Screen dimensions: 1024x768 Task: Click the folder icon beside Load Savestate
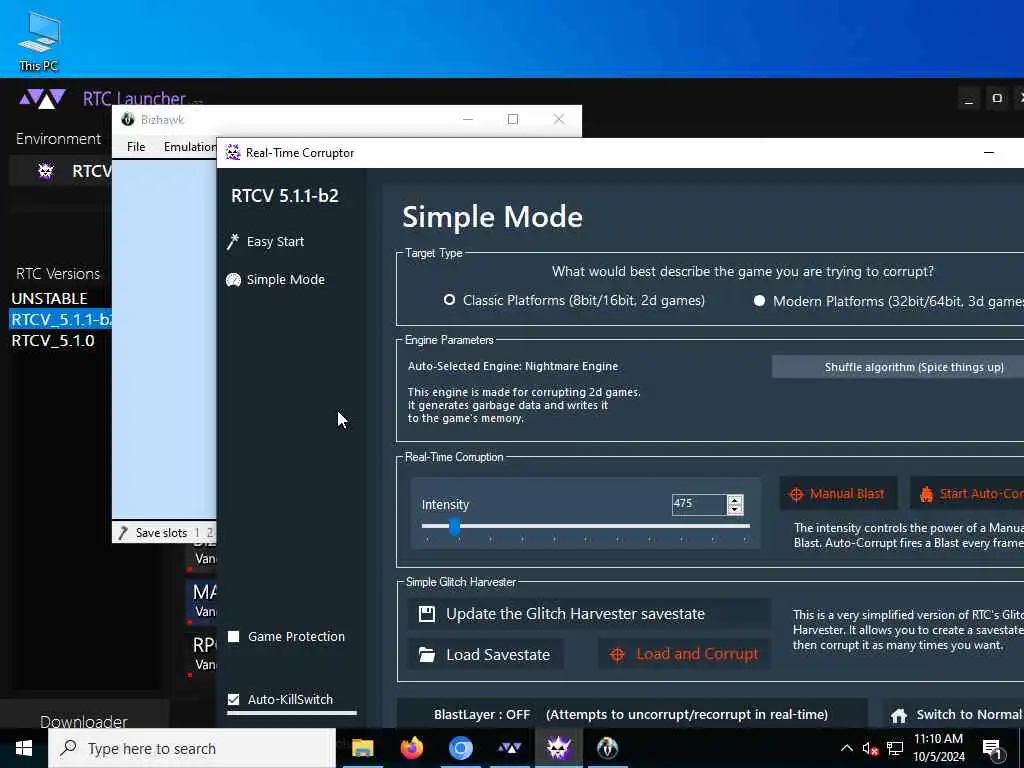point(426,654)
